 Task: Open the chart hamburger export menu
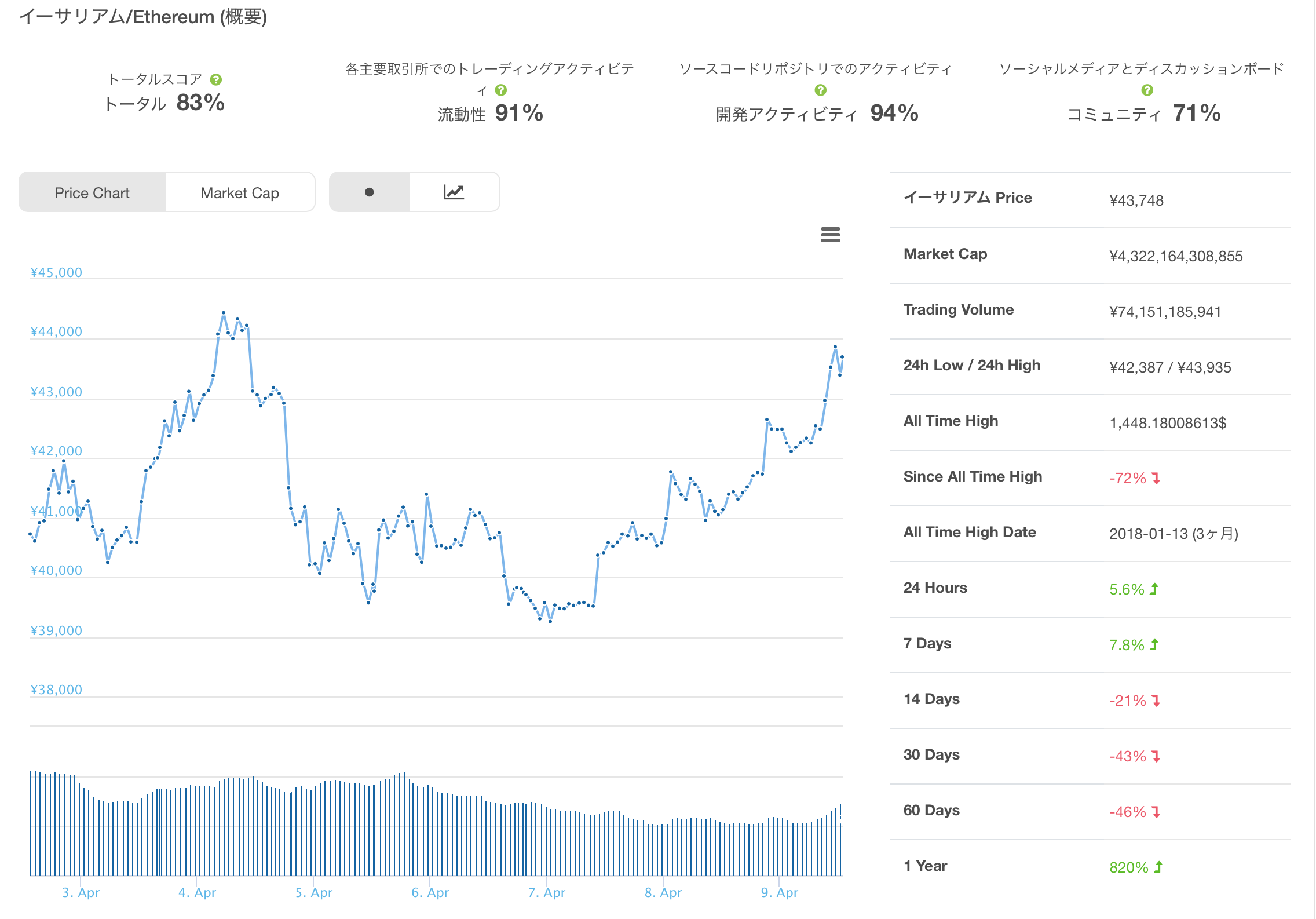click(830, 235)
